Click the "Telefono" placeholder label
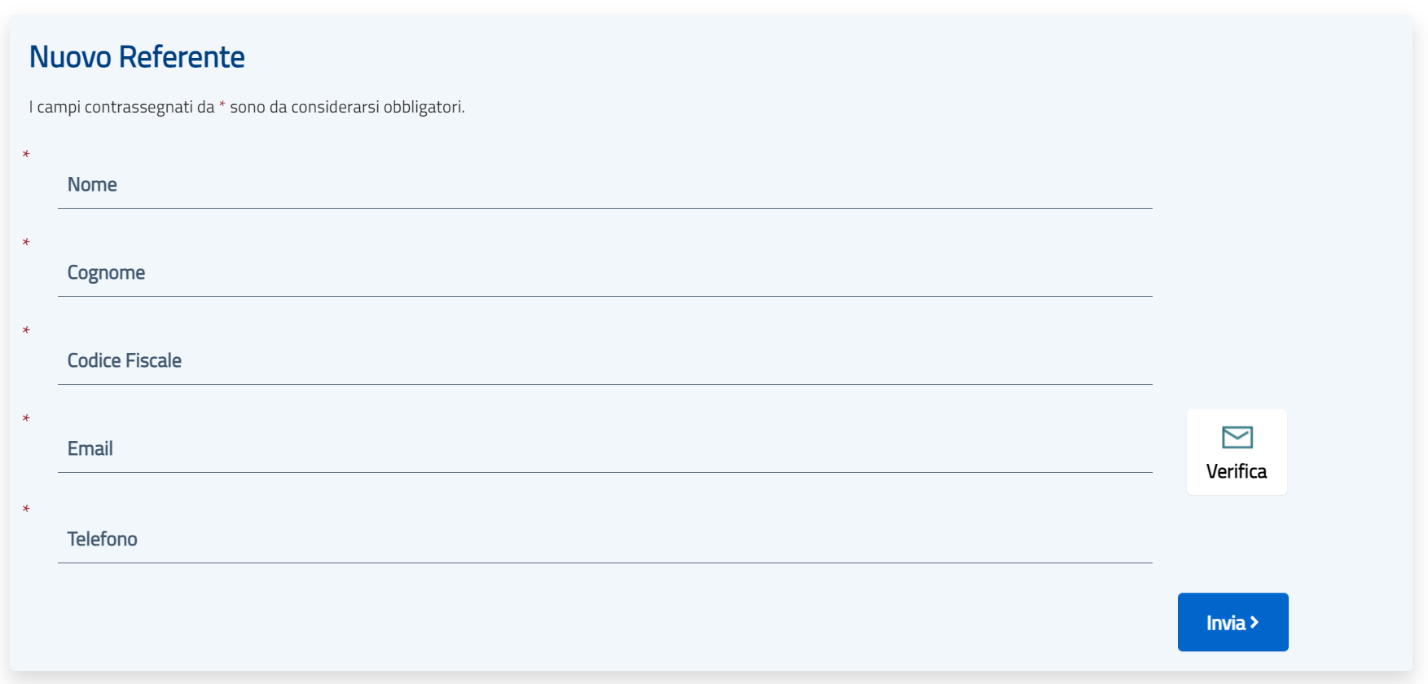Screen dimensions: 1428x684 (102, 539)
